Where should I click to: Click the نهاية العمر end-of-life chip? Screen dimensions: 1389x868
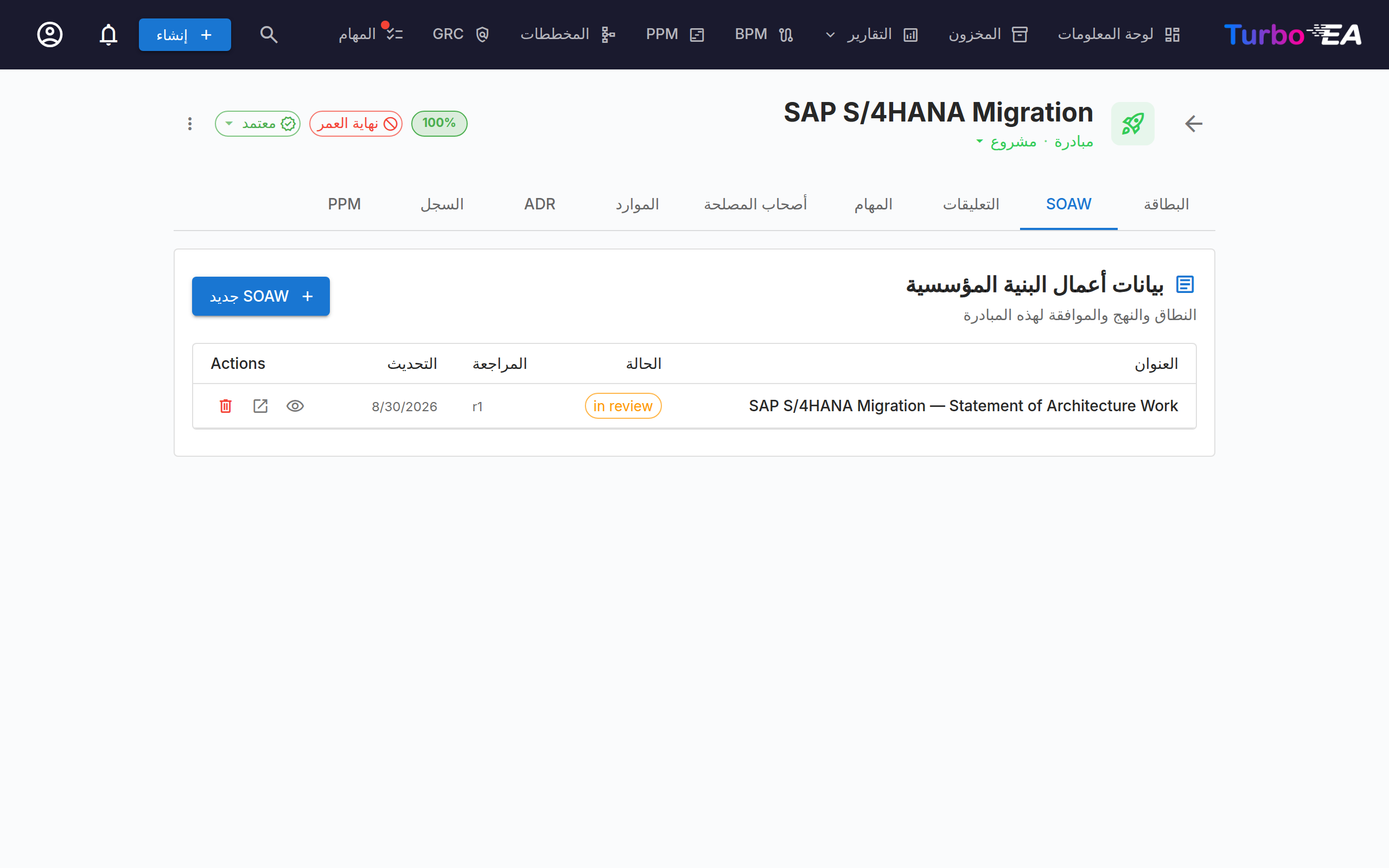click(x=356, y=124)
